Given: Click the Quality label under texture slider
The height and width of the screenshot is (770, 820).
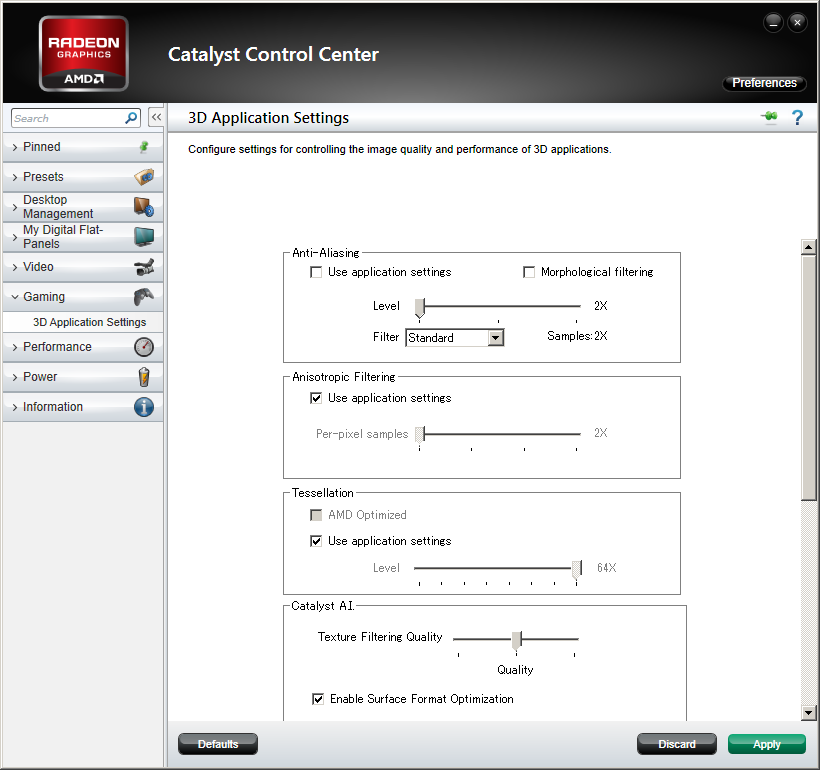Looking at the screenshot, I should tap(515, 670).
